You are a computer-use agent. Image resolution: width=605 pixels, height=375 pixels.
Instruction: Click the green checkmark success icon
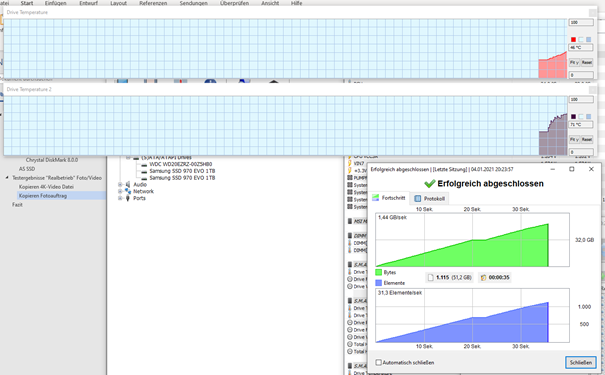click(429, 184)
